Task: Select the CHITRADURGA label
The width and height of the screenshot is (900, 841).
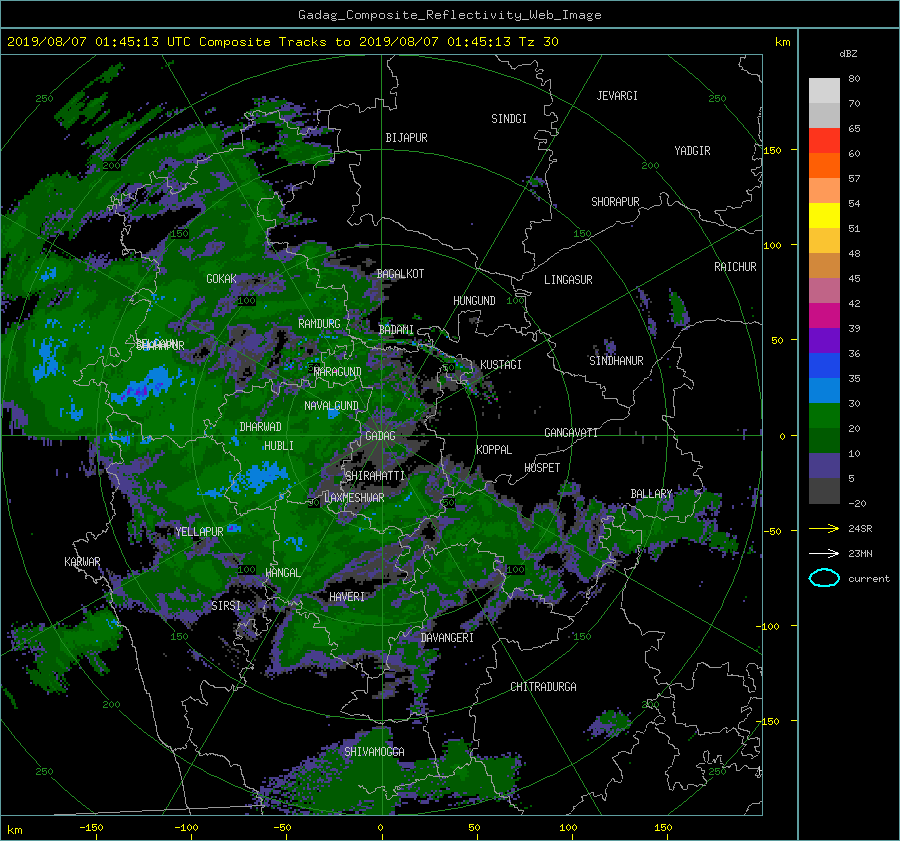Action: (544, 687)
